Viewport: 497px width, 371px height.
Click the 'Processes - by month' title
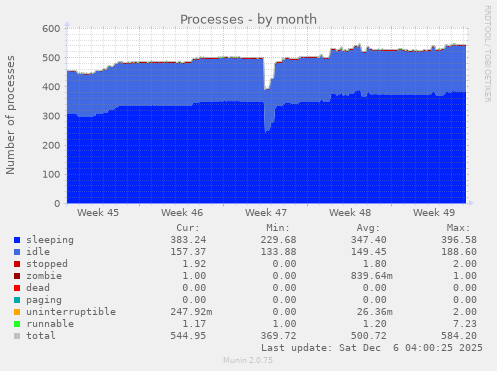tap(248, 20)
